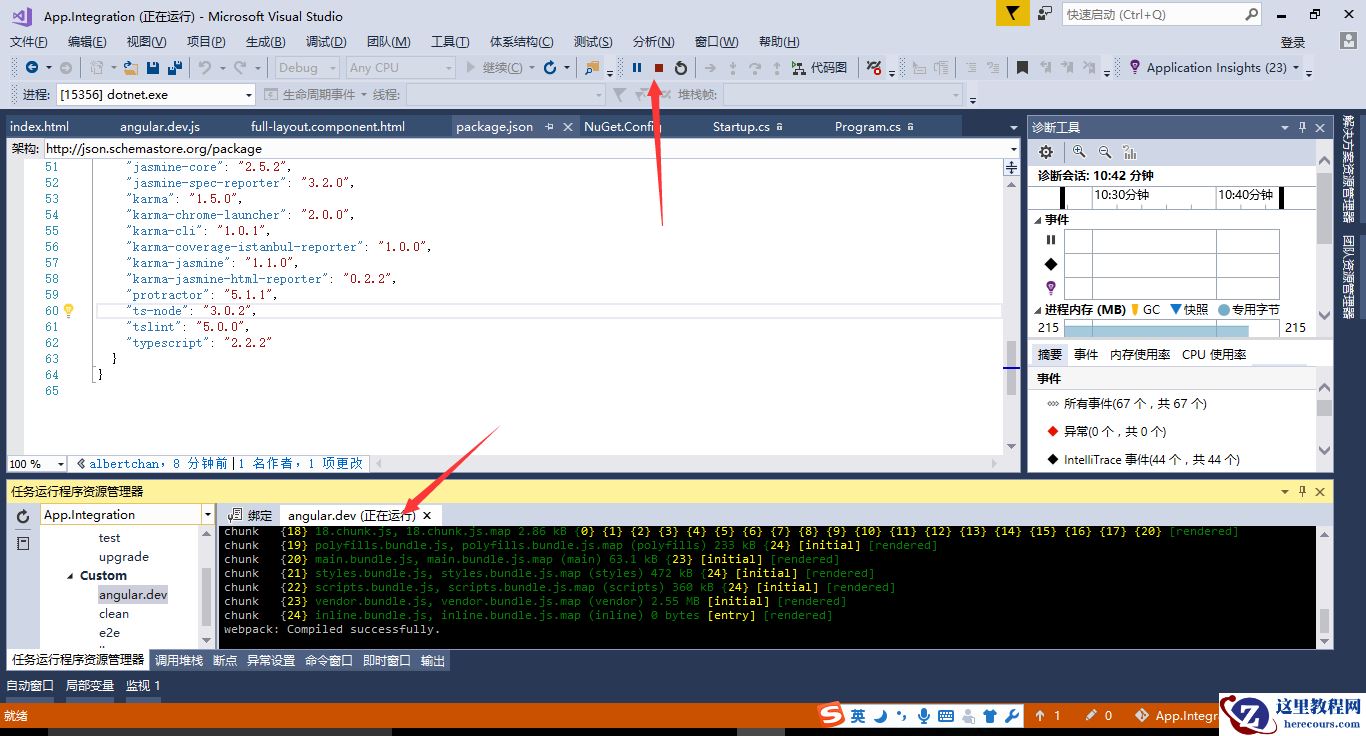Pause debugging with the Break All button
The height and width of the screenshot is (736, 1366).
click(x=637, y=68)
